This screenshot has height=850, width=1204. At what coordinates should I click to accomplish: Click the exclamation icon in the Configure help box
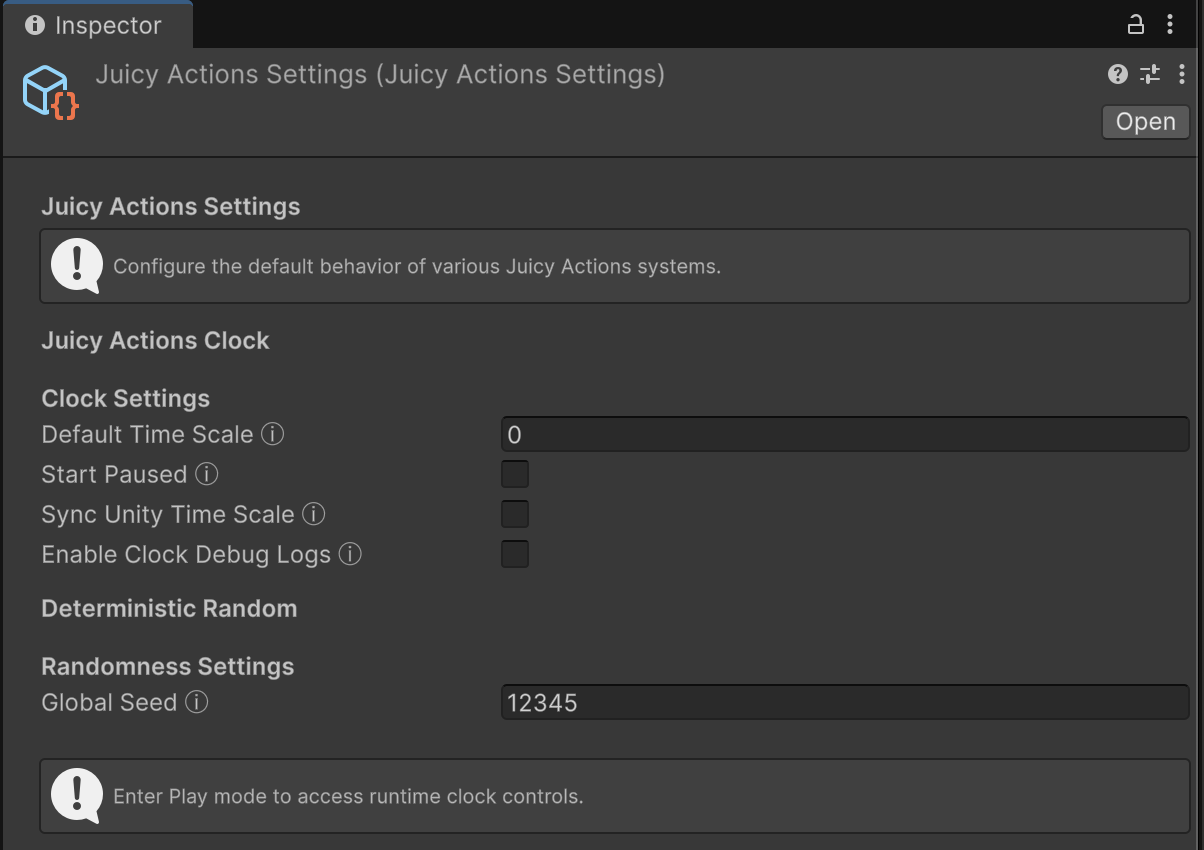[x=76, y=265]
